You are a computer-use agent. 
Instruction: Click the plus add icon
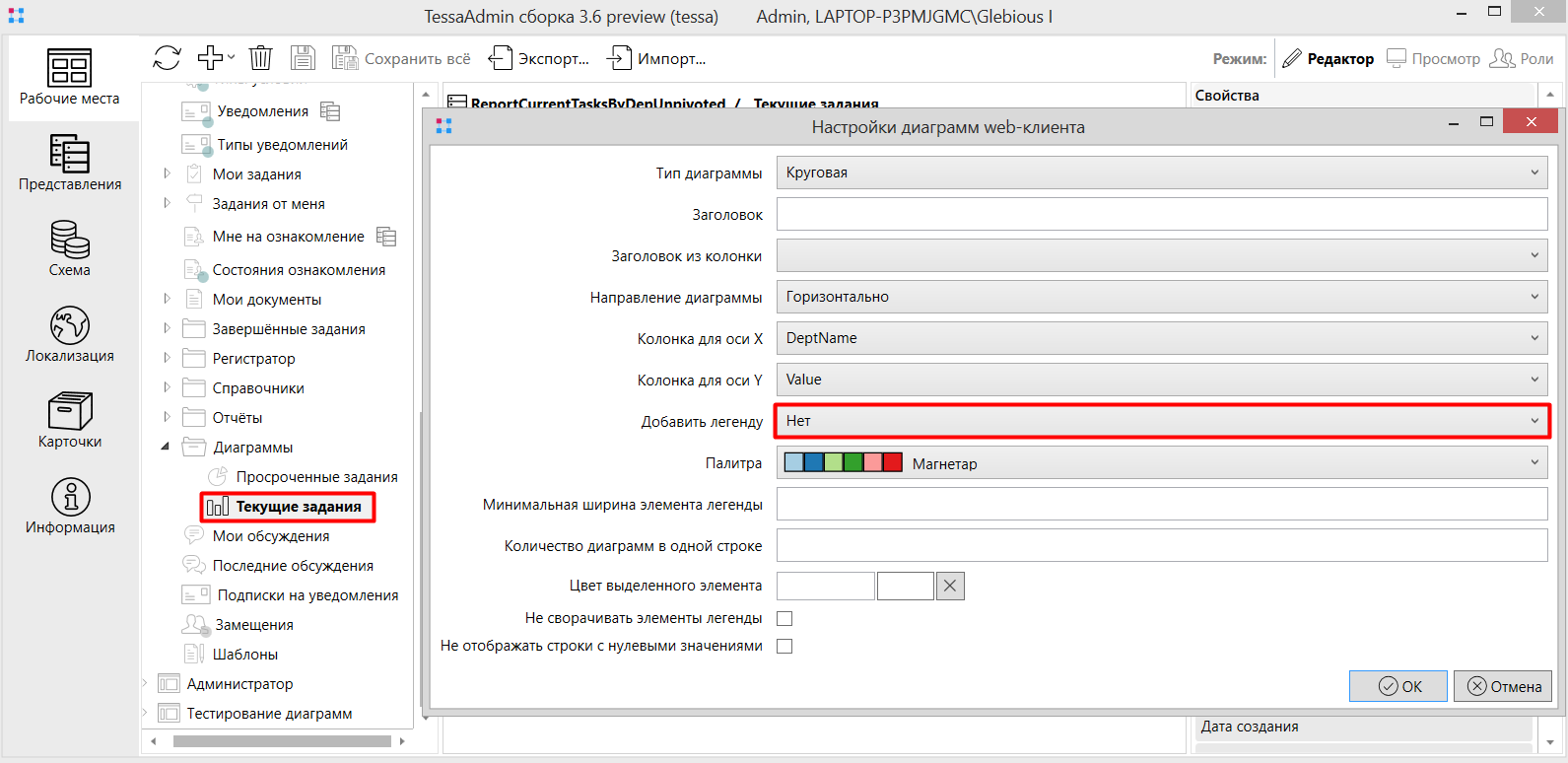click(211, 58)
